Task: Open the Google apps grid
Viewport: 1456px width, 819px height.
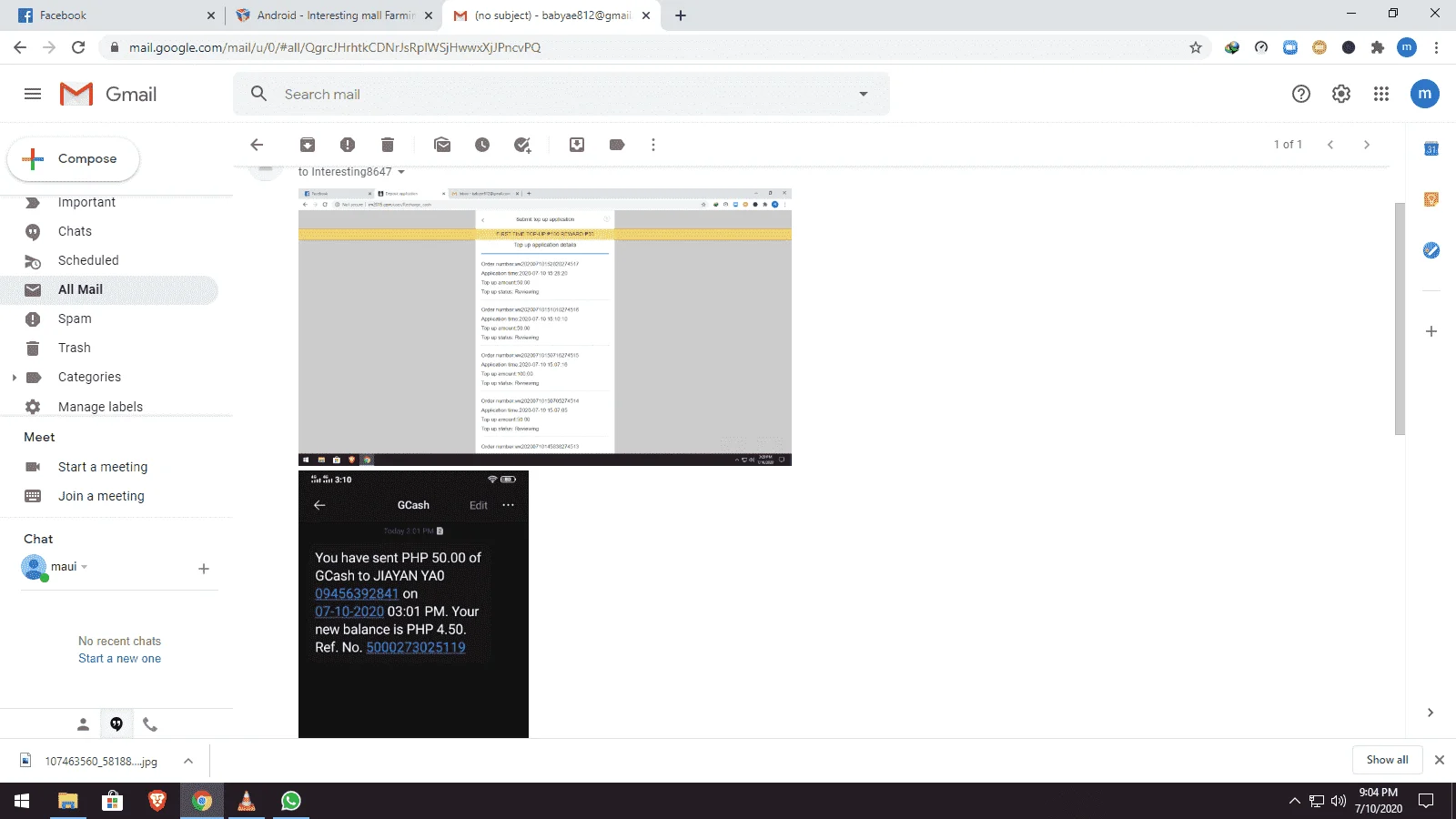Action: (x=1381, y=94)
